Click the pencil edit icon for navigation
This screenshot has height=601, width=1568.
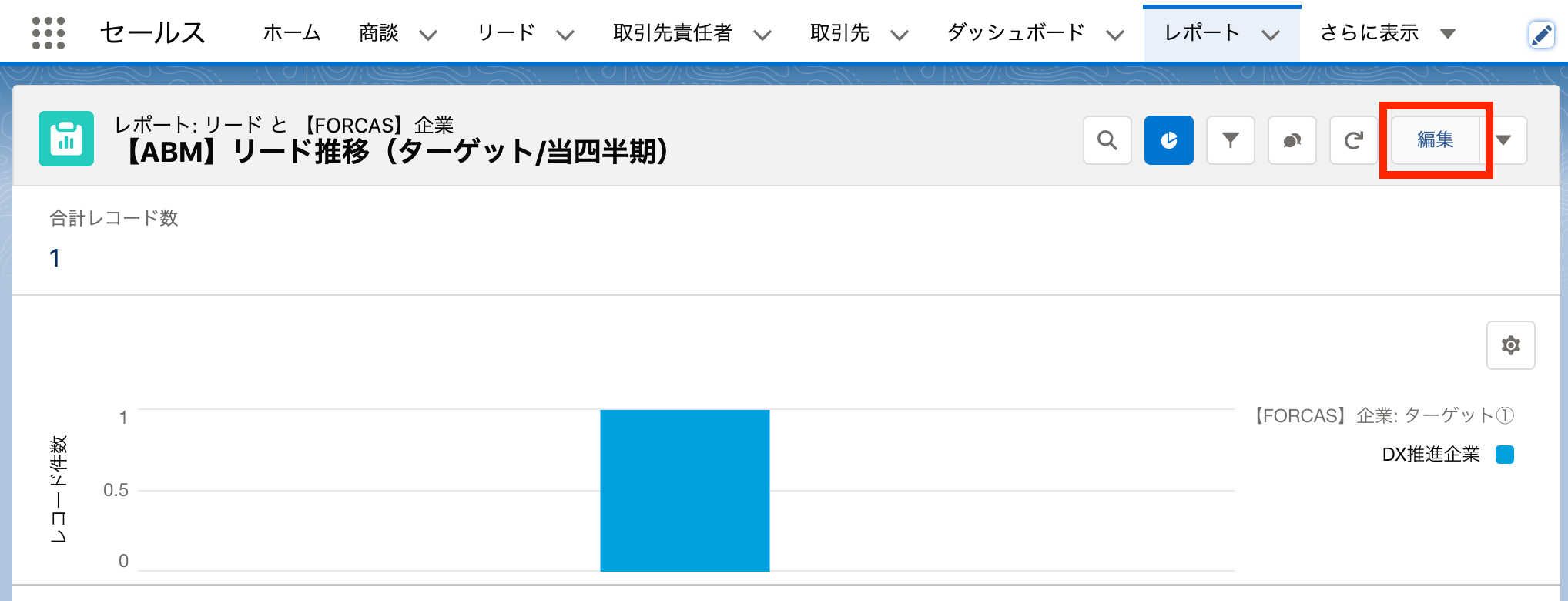point(1543,33)
